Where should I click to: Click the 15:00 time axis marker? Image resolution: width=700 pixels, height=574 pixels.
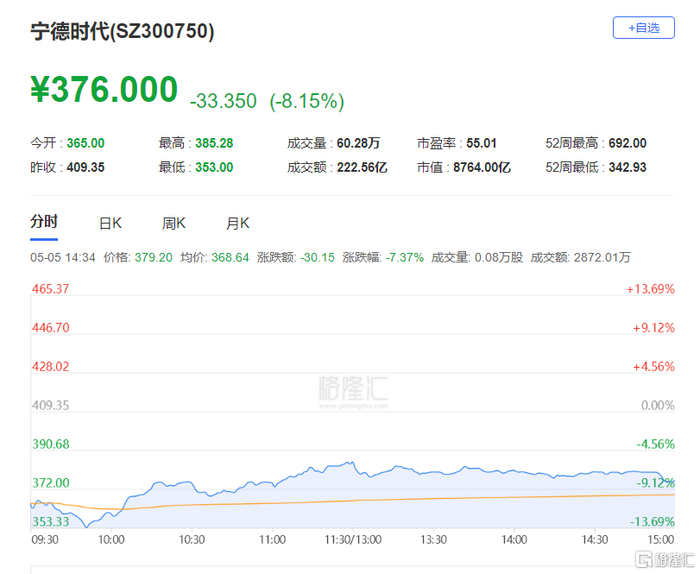tap(661, 540)
